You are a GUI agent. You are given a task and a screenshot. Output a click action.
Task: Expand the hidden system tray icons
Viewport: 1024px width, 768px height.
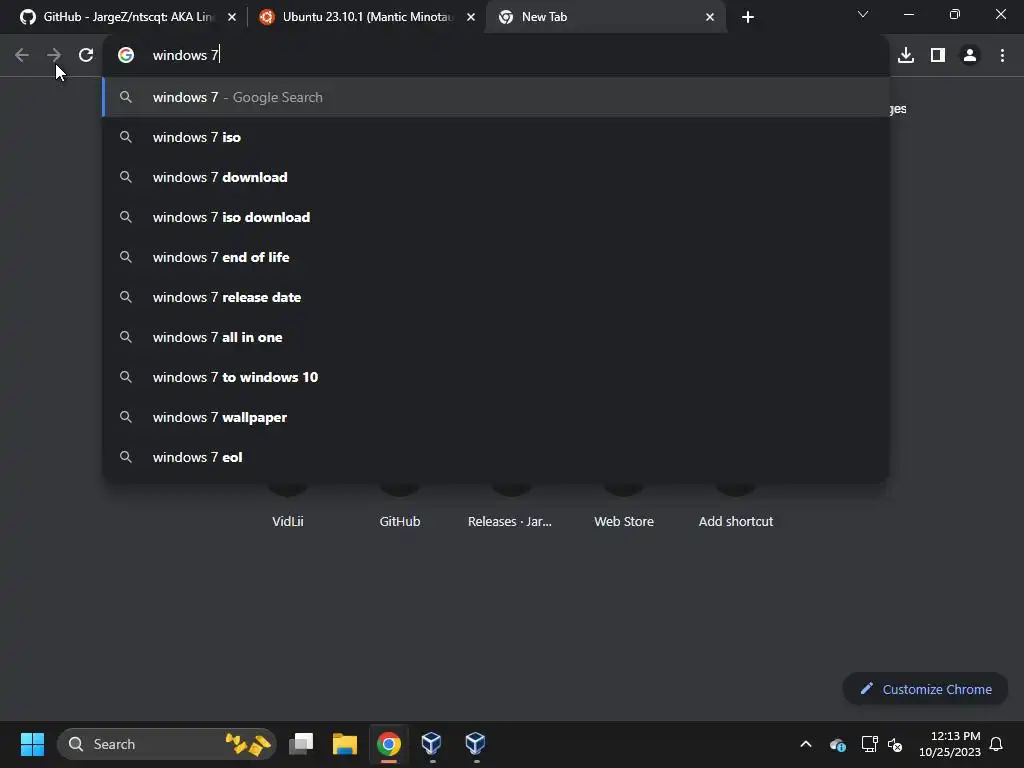click(x=806, y=744)
